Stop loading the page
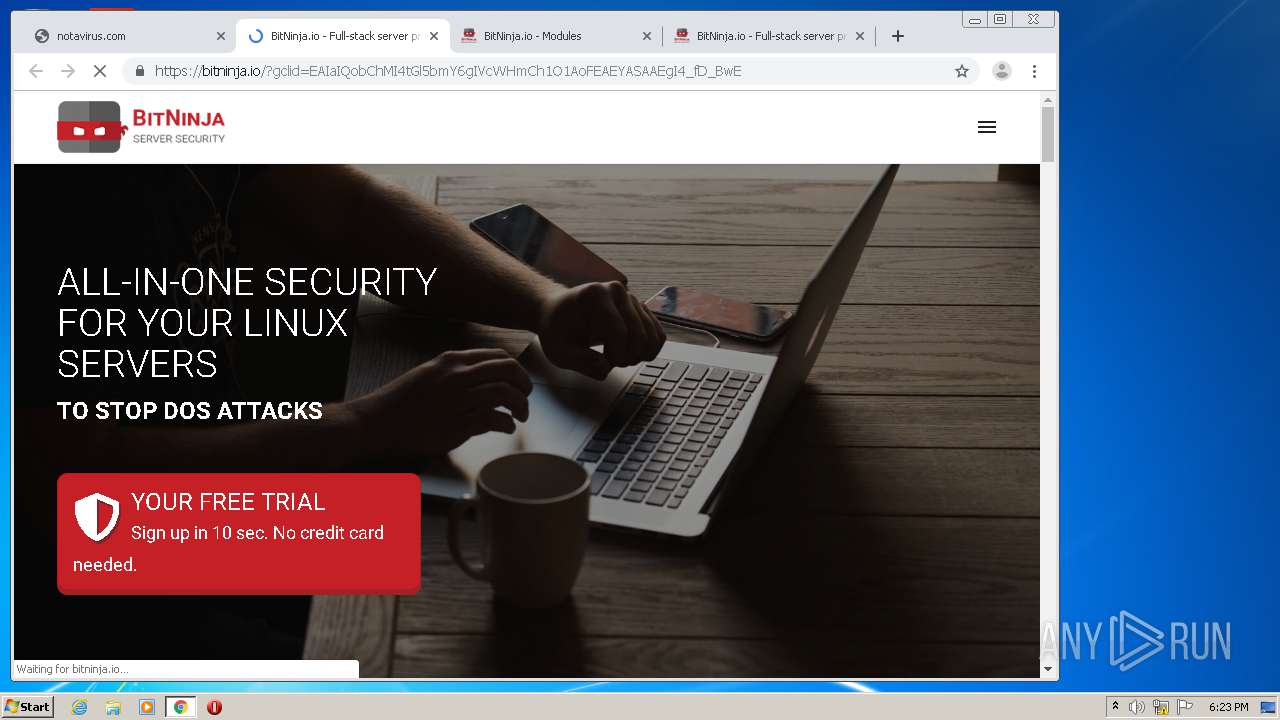Screen dimensions: 1280x720 [99, 71]
